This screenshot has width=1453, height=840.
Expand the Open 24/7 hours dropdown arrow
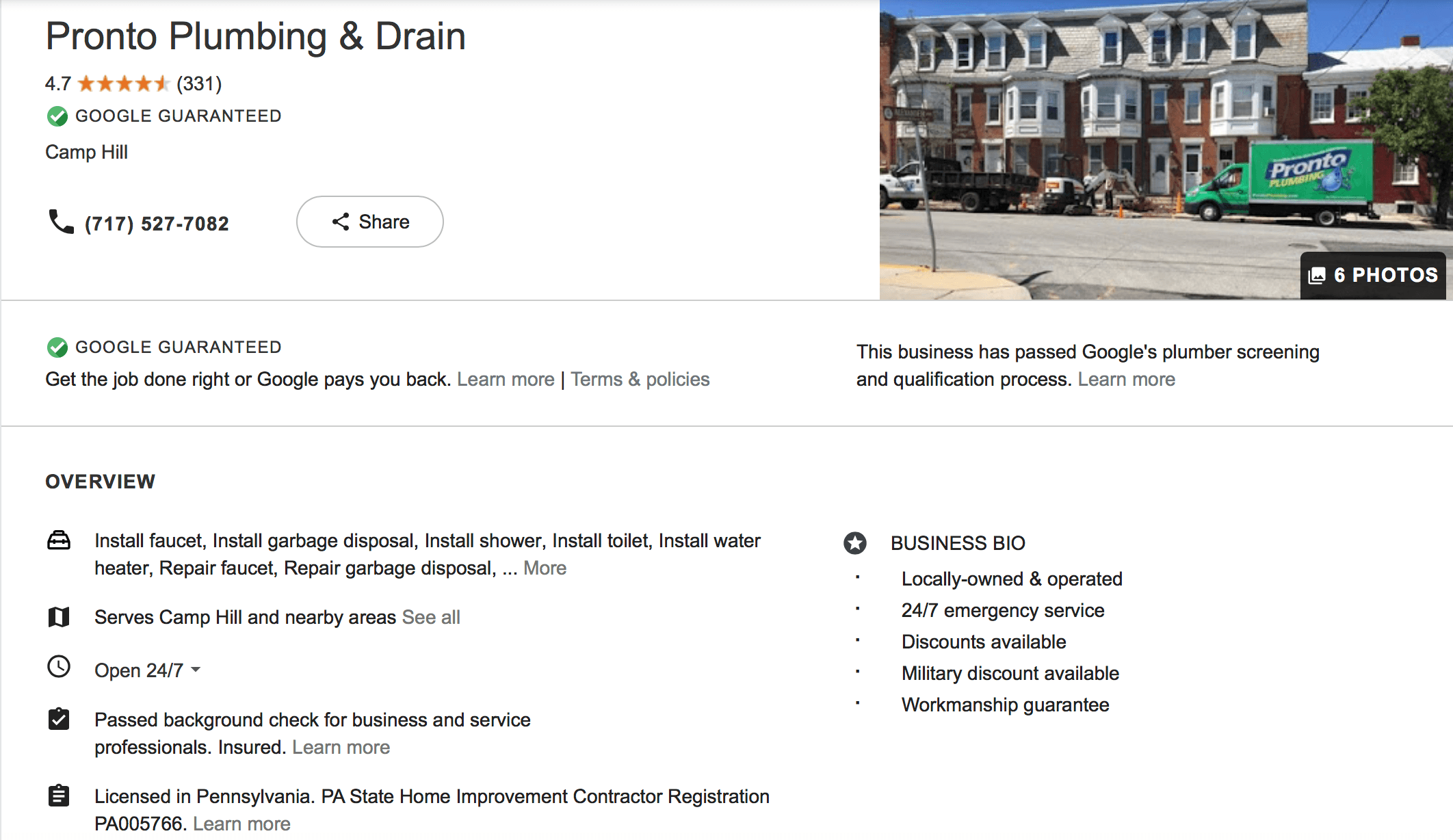pyautogui.click(x=196, y=670)
